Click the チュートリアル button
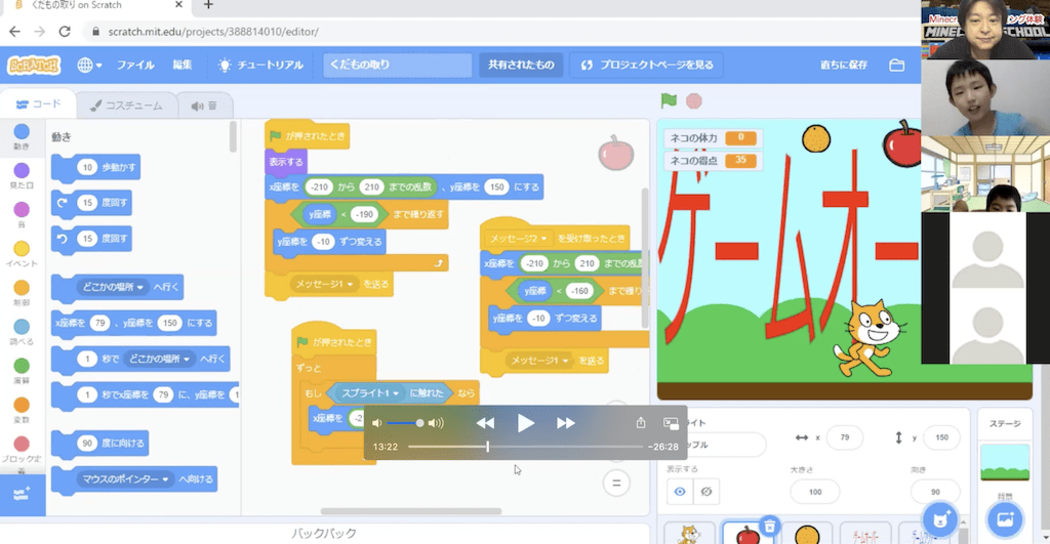The height and width of the screenshot is (544, 1050). coord(261,65)
